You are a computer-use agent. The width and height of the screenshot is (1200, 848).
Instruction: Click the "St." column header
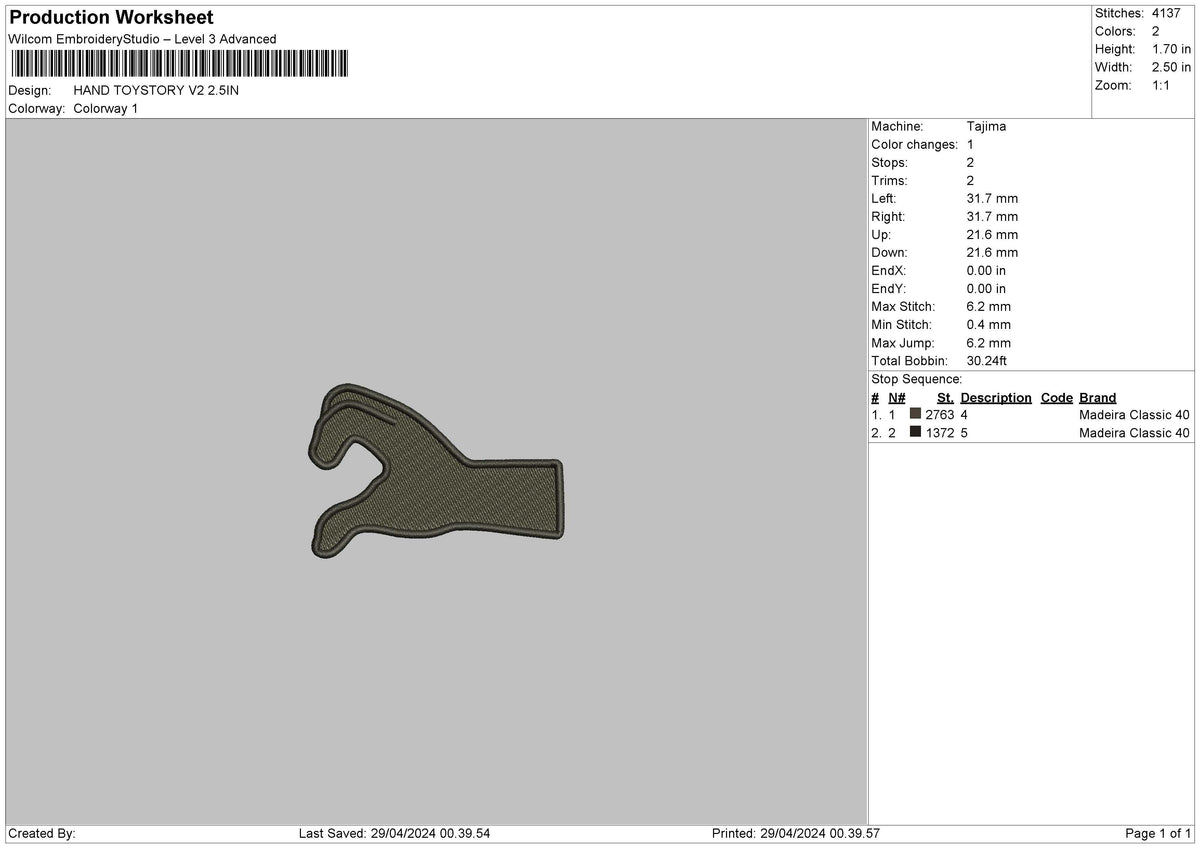coord(945,397)
